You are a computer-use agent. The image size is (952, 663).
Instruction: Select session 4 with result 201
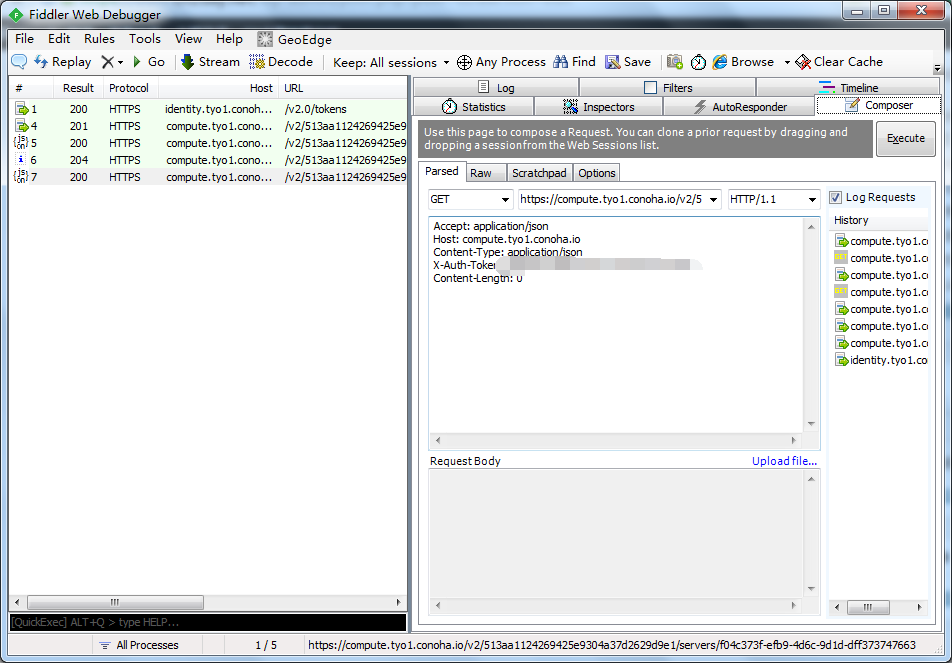click(x=208, y=126)
